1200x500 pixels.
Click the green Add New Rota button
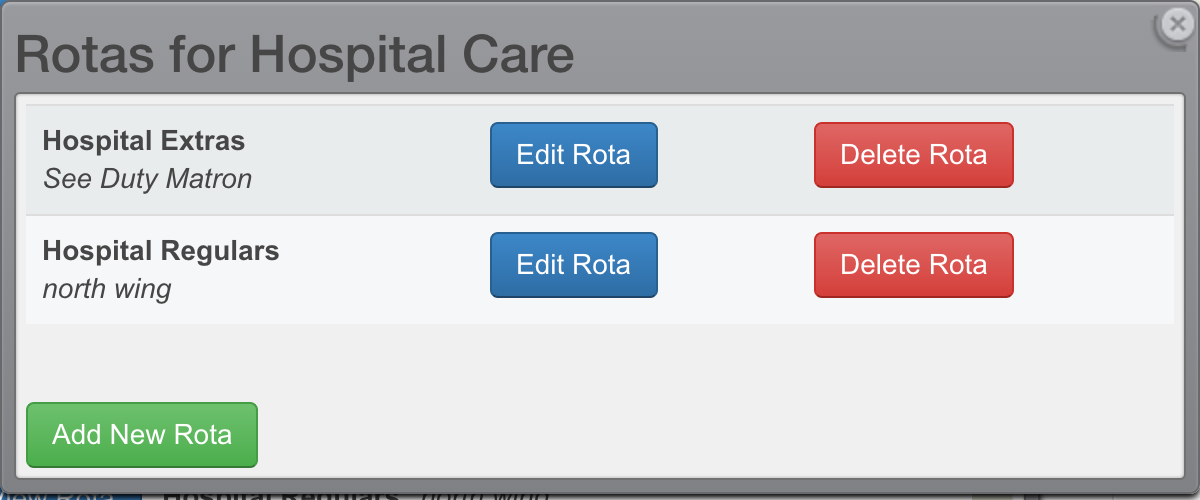point(142,435)
